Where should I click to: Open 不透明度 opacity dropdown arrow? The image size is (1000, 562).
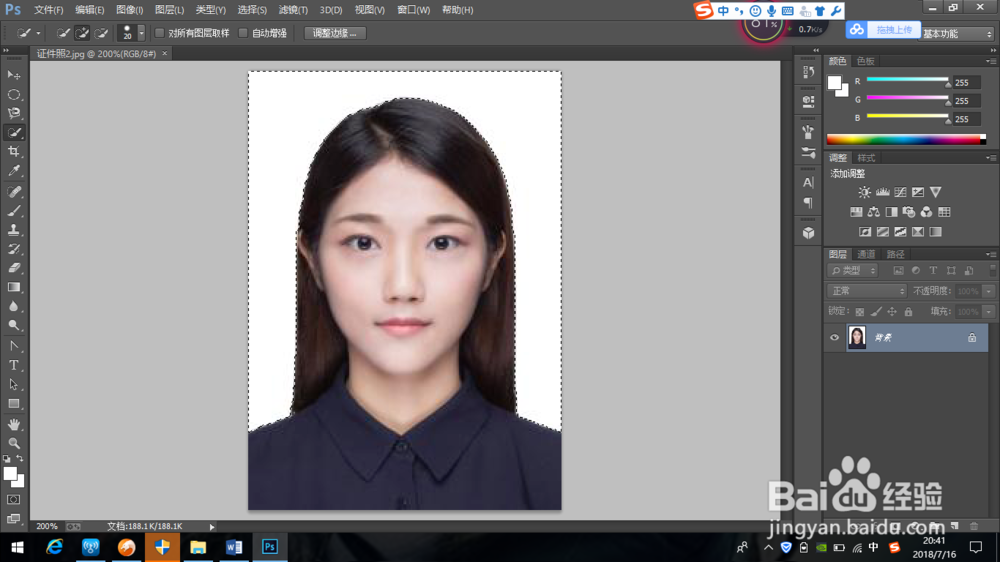click(989, 291)
